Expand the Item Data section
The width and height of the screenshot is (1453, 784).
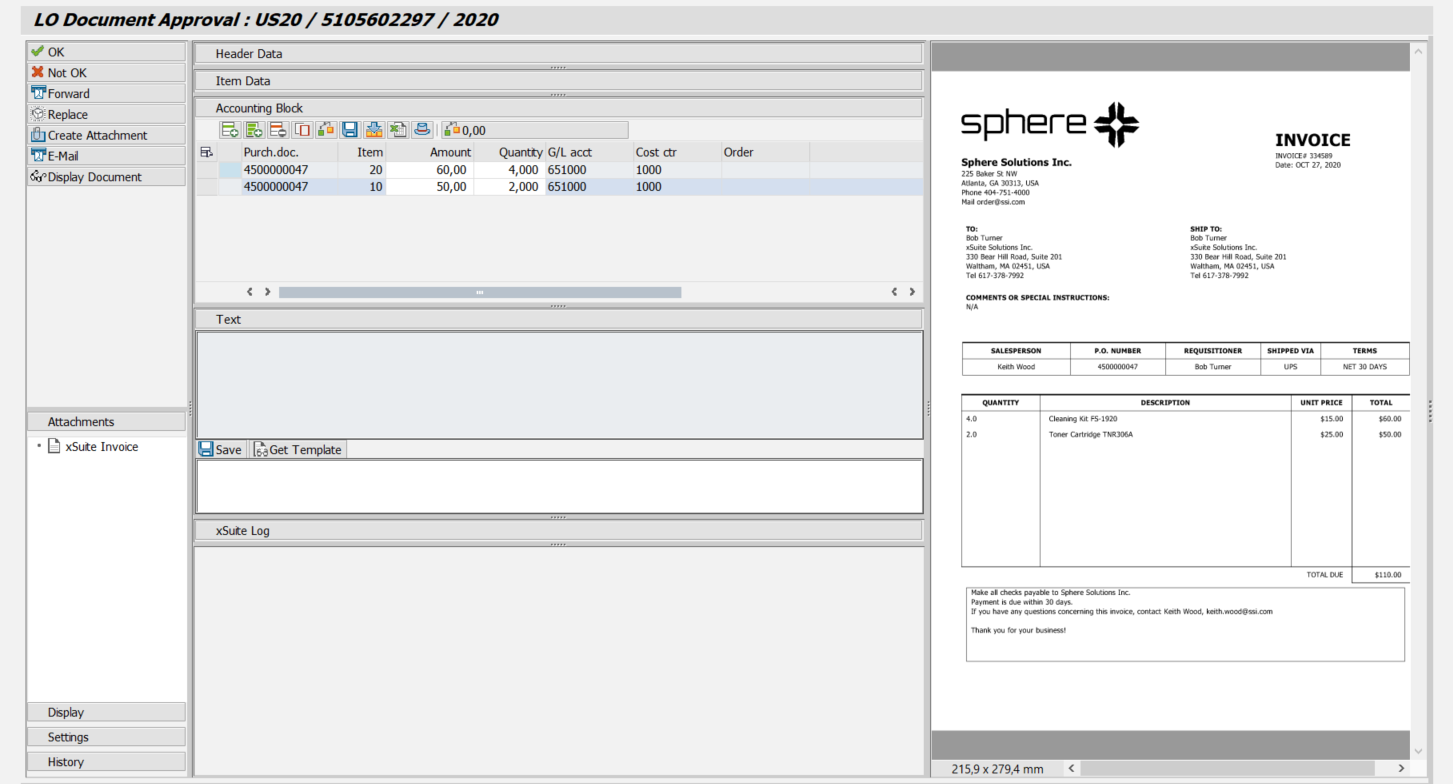pyautogui.click(x=557, y=81)
